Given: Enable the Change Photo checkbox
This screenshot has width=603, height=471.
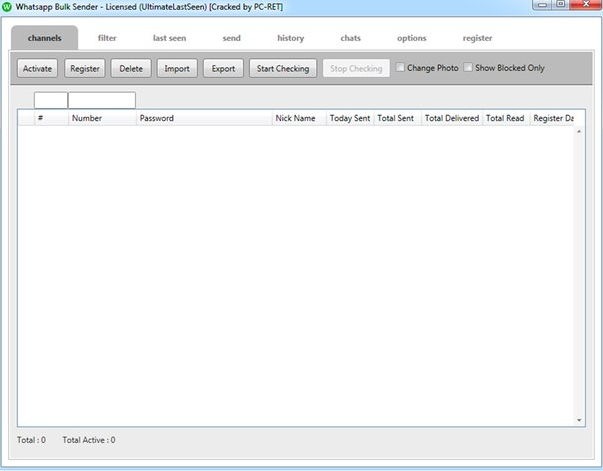Looking at the screenshot, I should [x=401, y=68].
